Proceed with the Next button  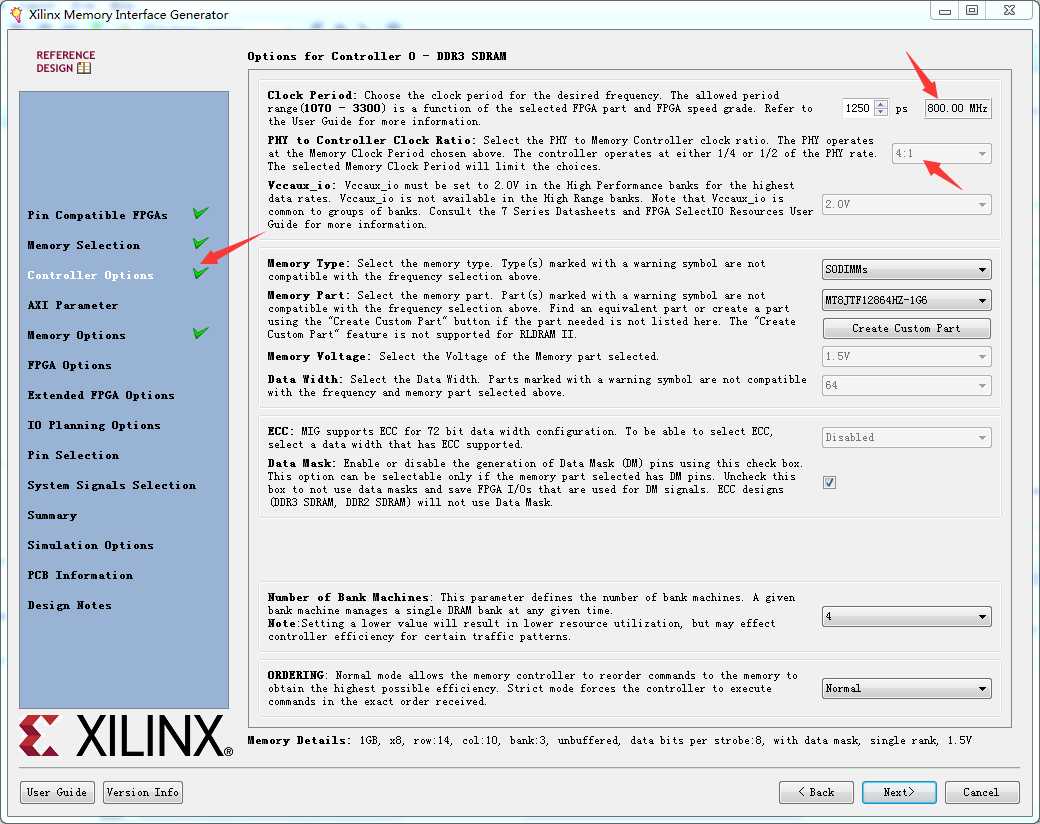click(899, 792)
